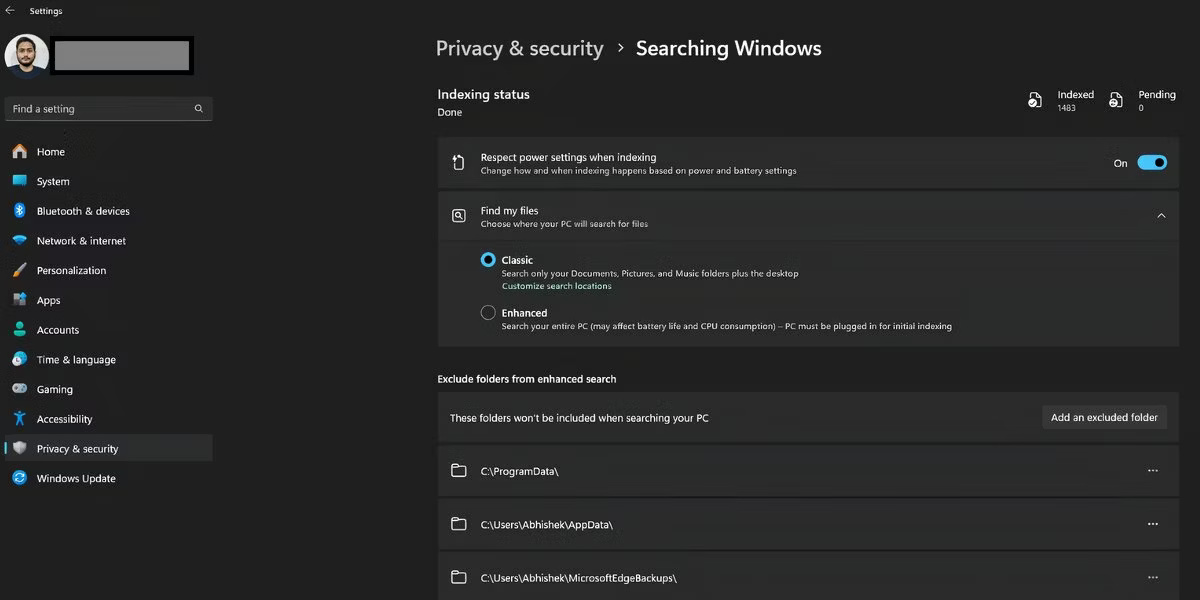Click the Accessibility person icon
This screenshot has width=1200, height=600.
coord(21,418)
